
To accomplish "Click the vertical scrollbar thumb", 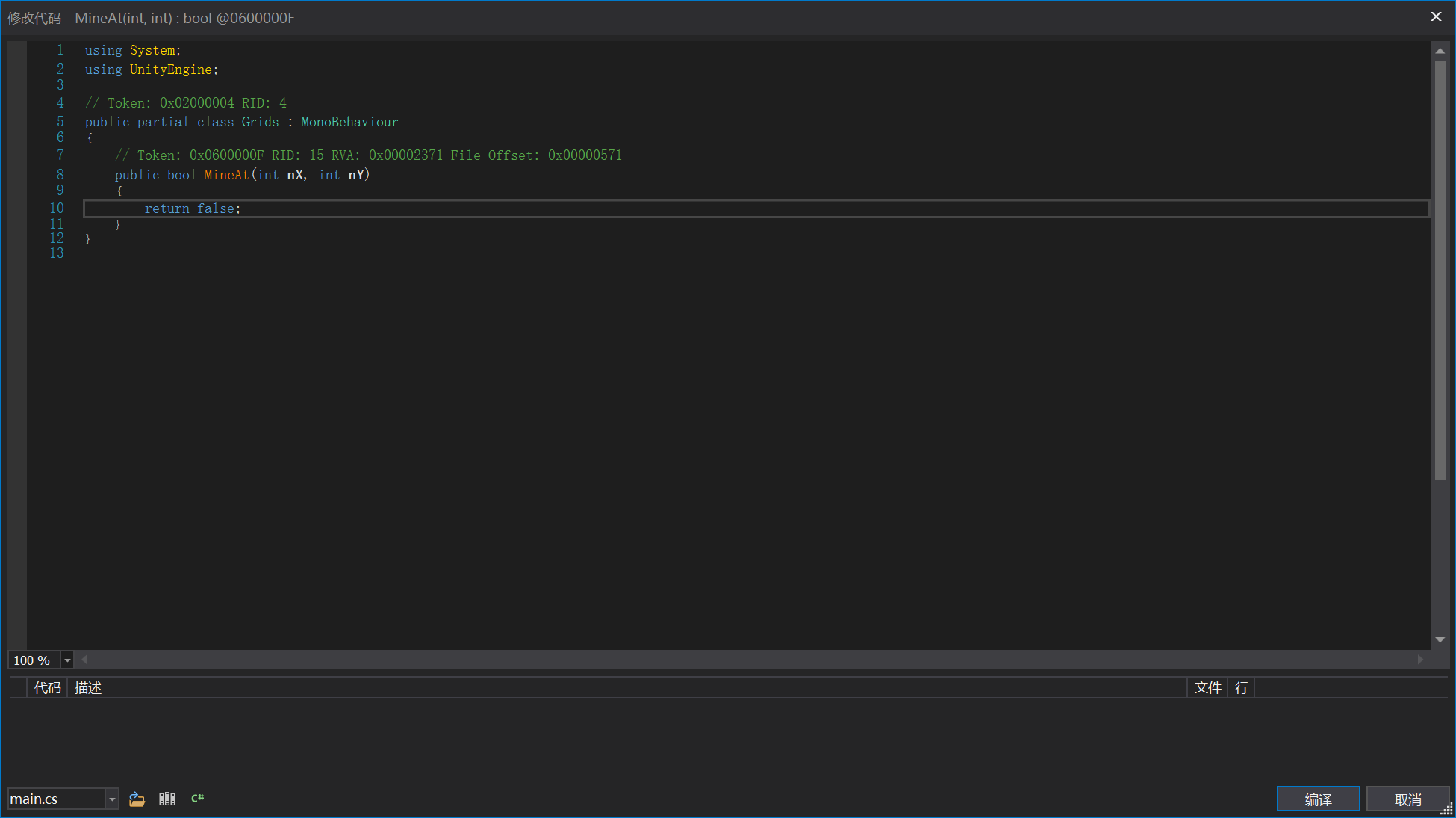I will click(x=1440, y=270).
